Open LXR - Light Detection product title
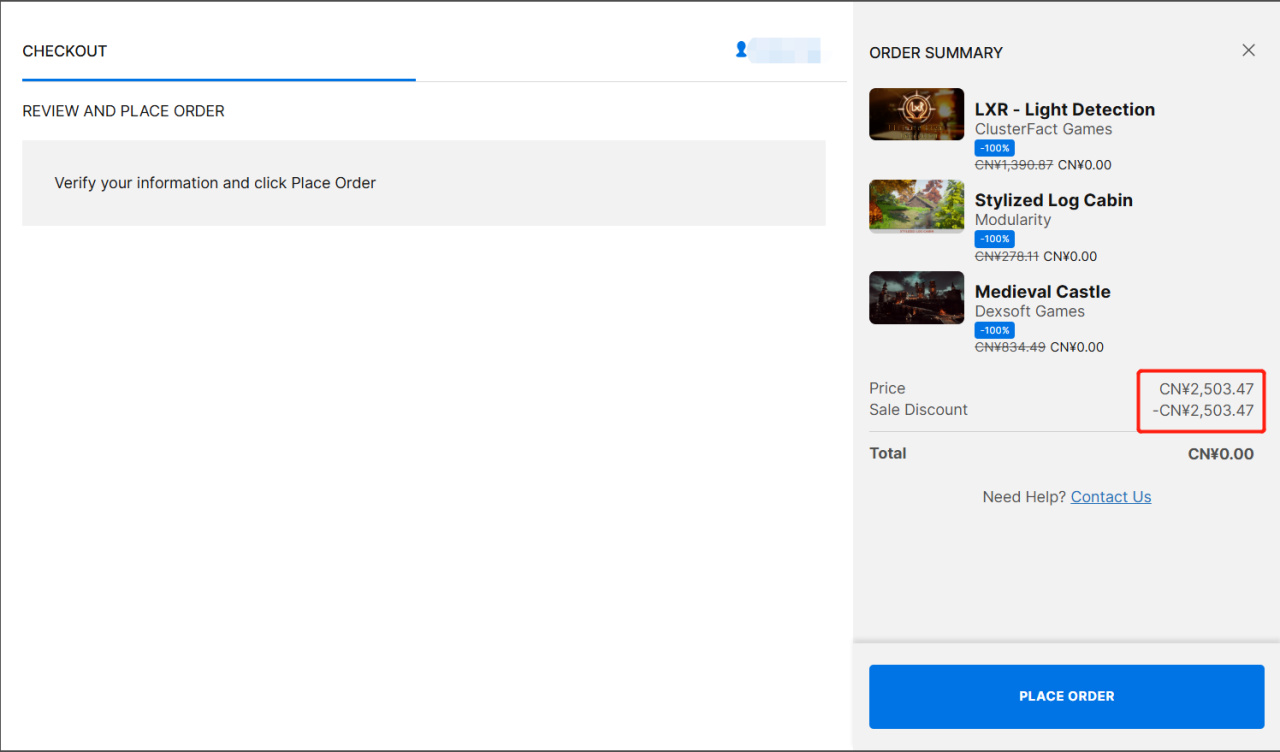The image size is (1280, 752). click(x=1064, y=110)
